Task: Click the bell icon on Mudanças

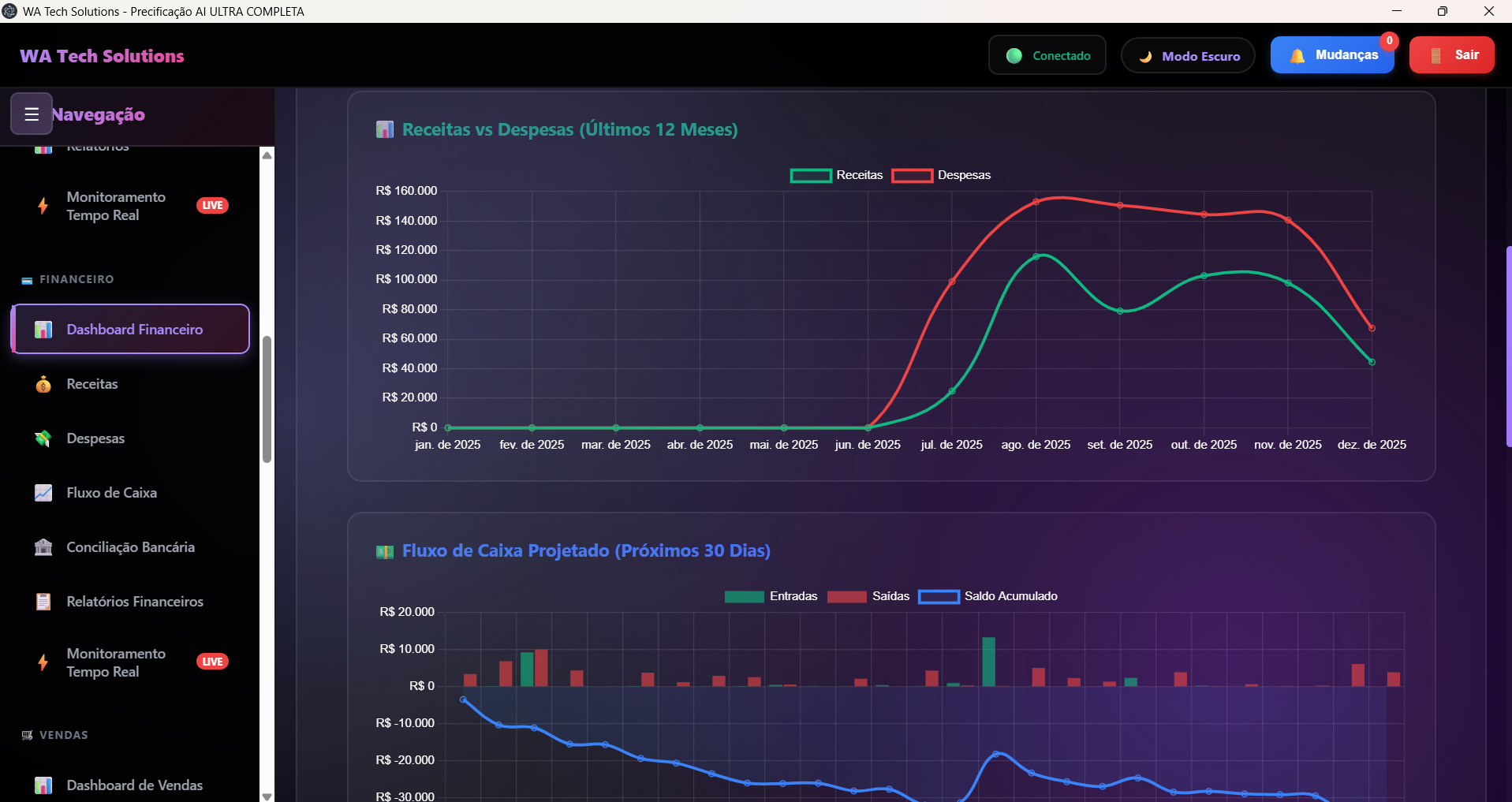Action: (x=1297, y=55)
